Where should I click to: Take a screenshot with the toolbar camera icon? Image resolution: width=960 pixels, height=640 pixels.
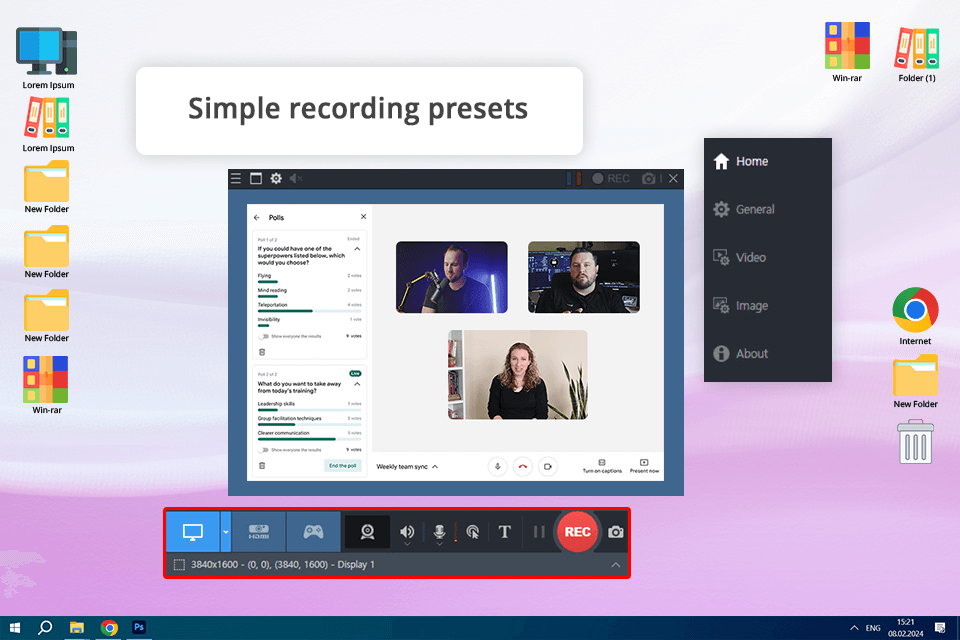coord(615,532)
